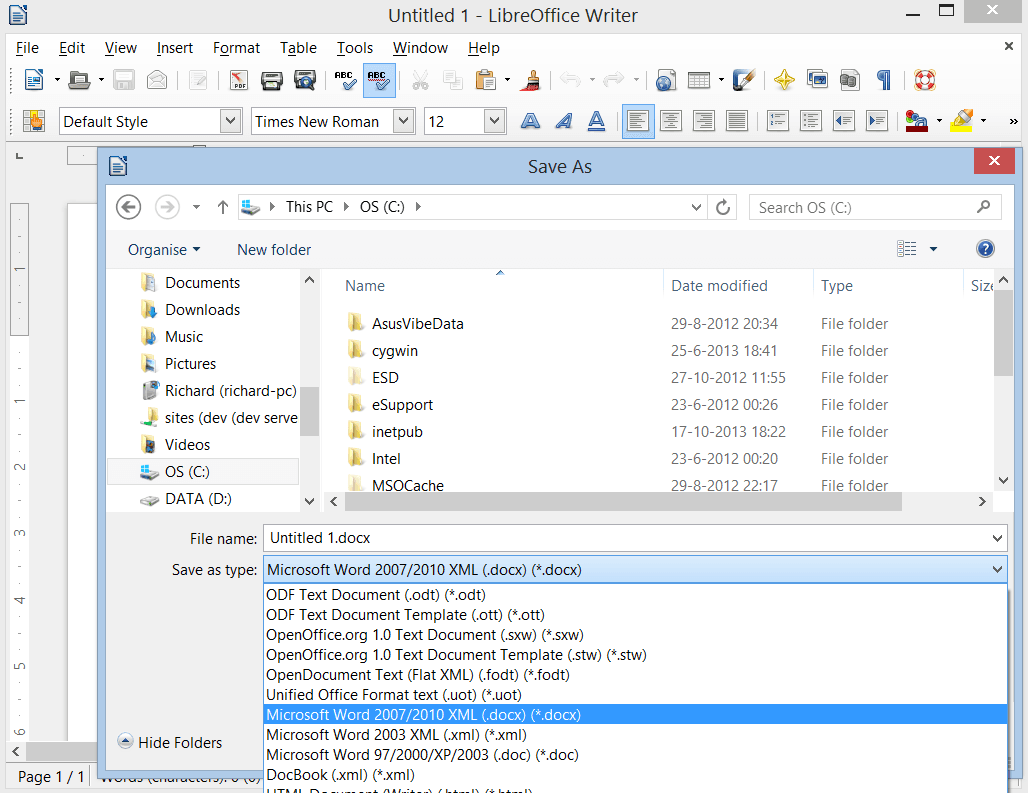Image resolution: width=1028 pixels, height=793 pixels.
Task: Click the dialog Help question mark icon
Action: 984,249
